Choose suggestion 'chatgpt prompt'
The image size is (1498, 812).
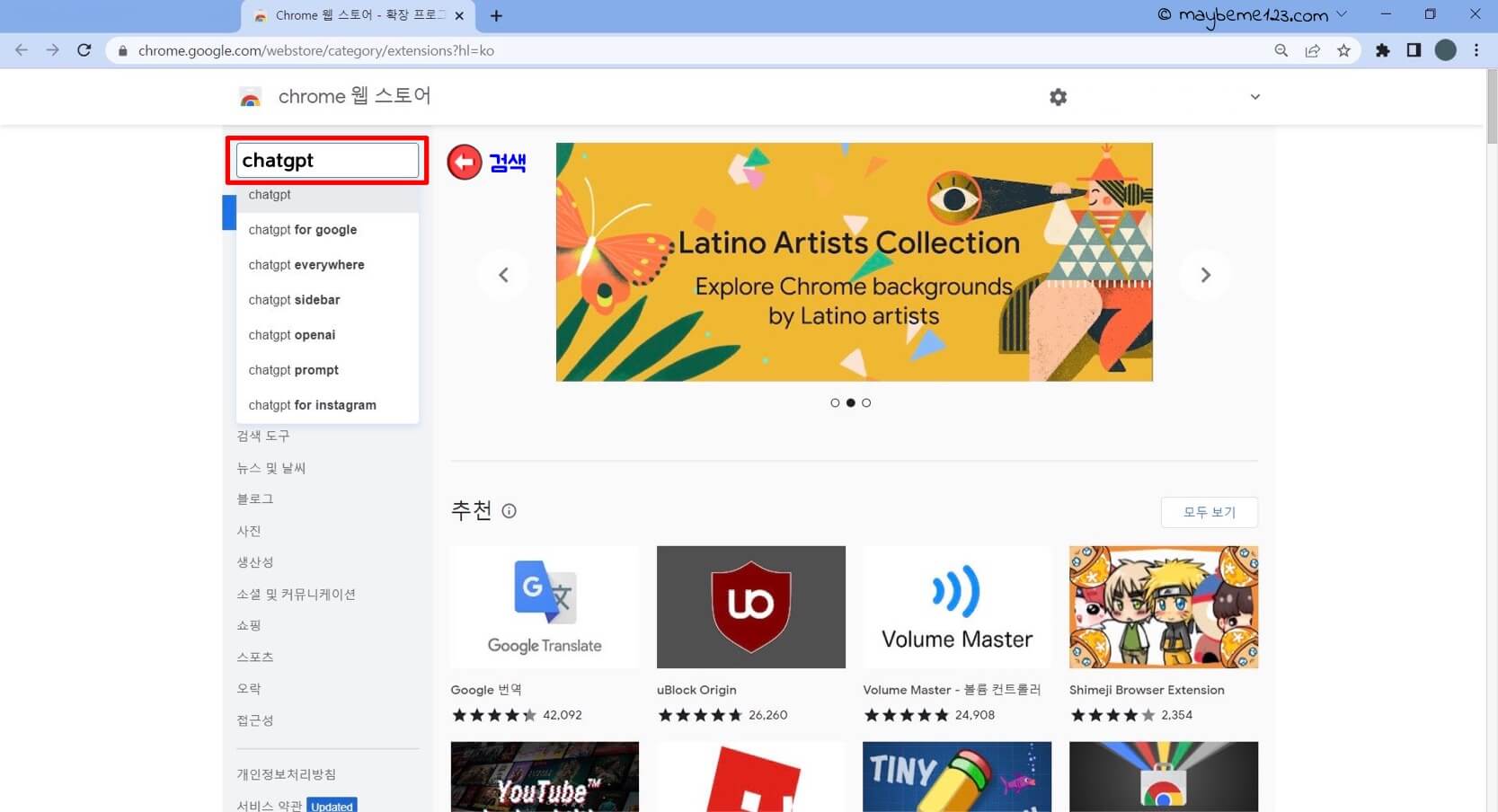327,370
